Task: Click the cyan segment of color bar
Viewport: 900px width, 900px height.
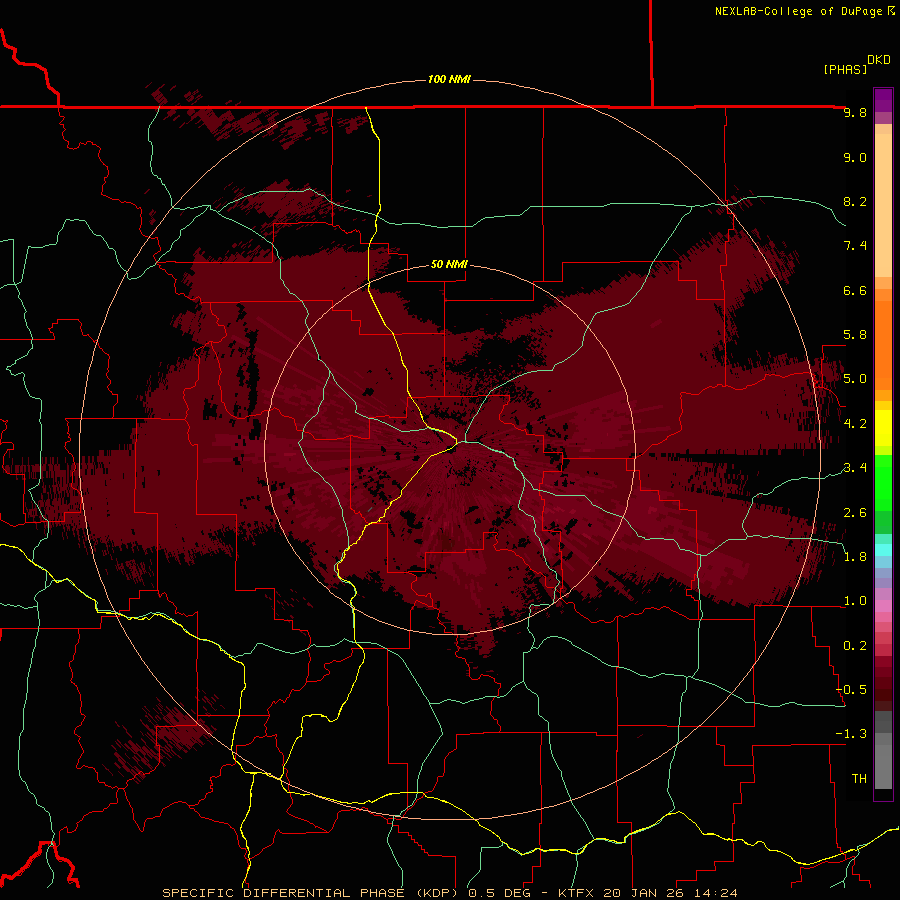Action: 883,550
